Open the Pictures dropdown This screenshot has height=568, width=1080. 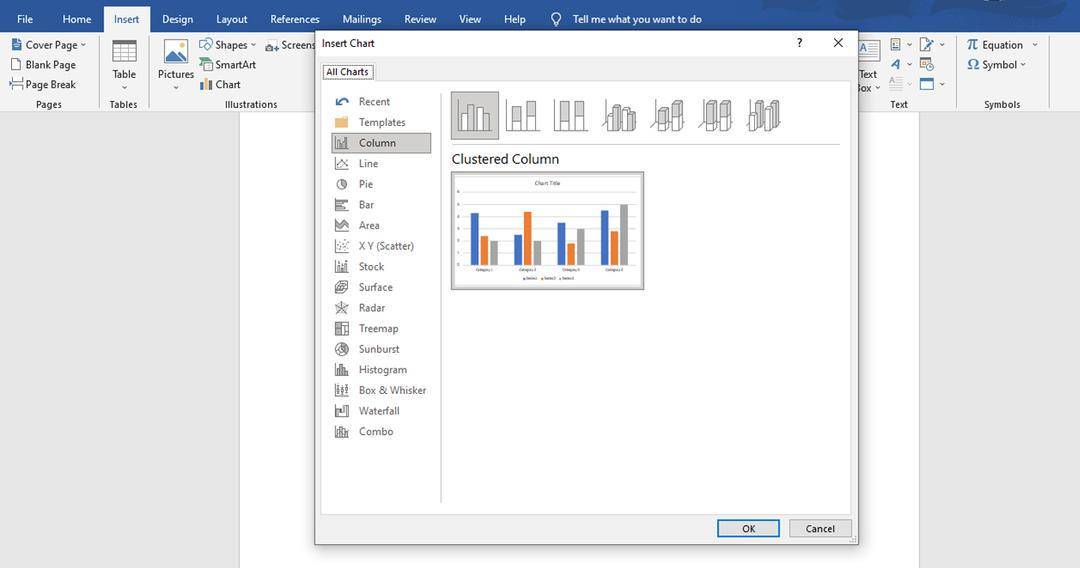[176, 65]
